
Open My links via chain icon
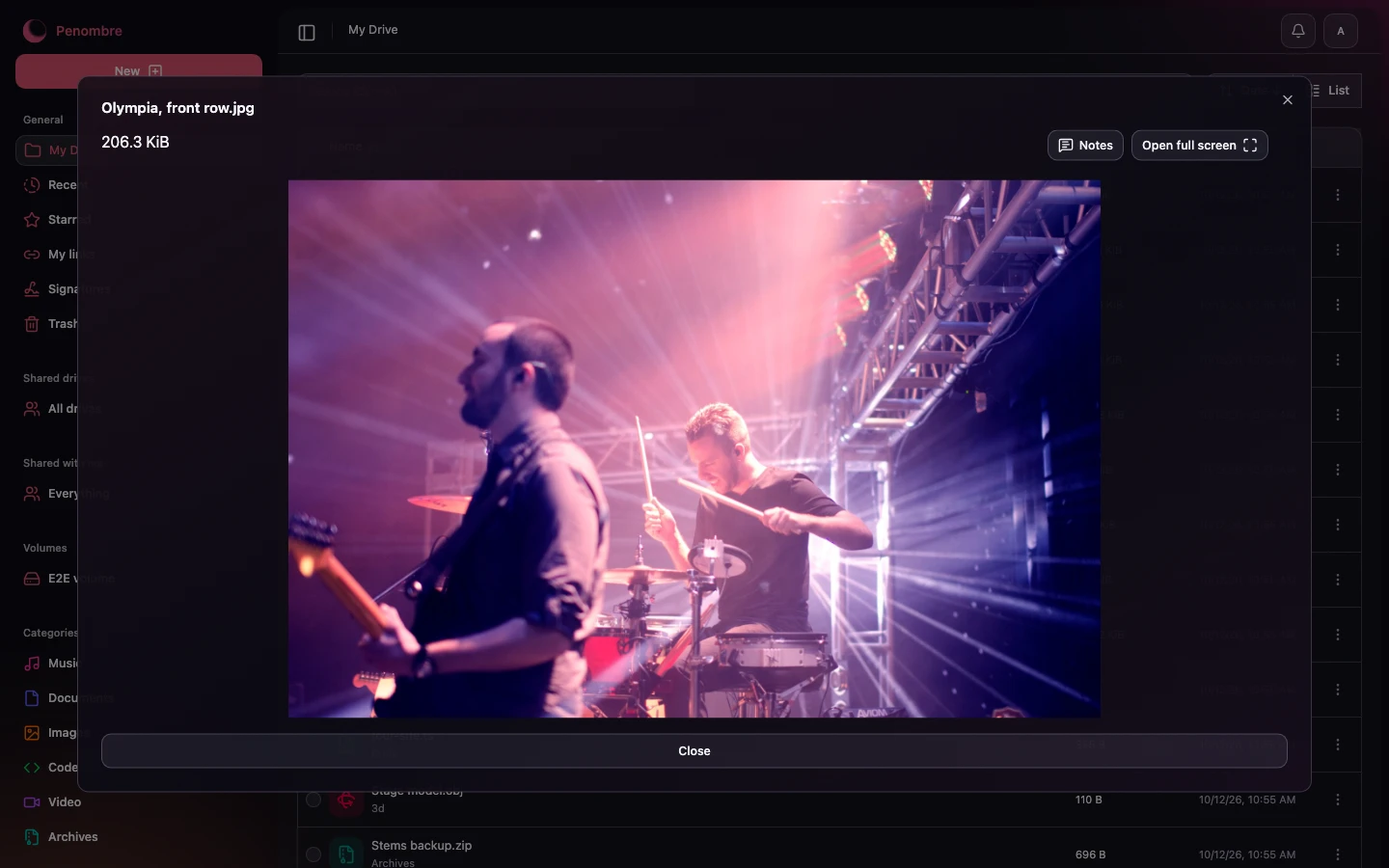(x=32, y=255)
